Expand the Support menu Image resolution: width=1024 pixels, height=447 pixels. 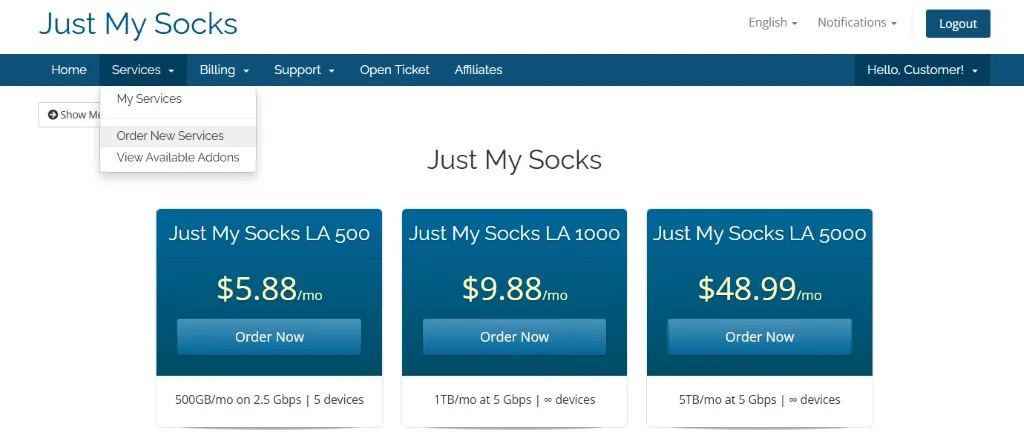304,70
